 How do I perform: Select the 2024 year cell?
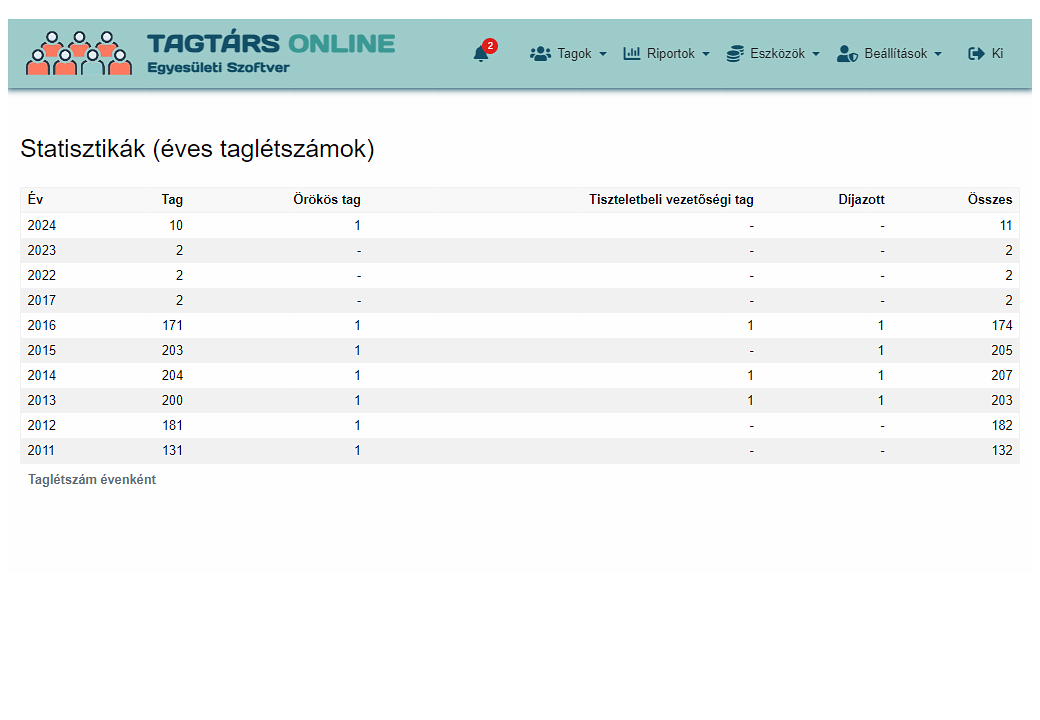[42, 225]
